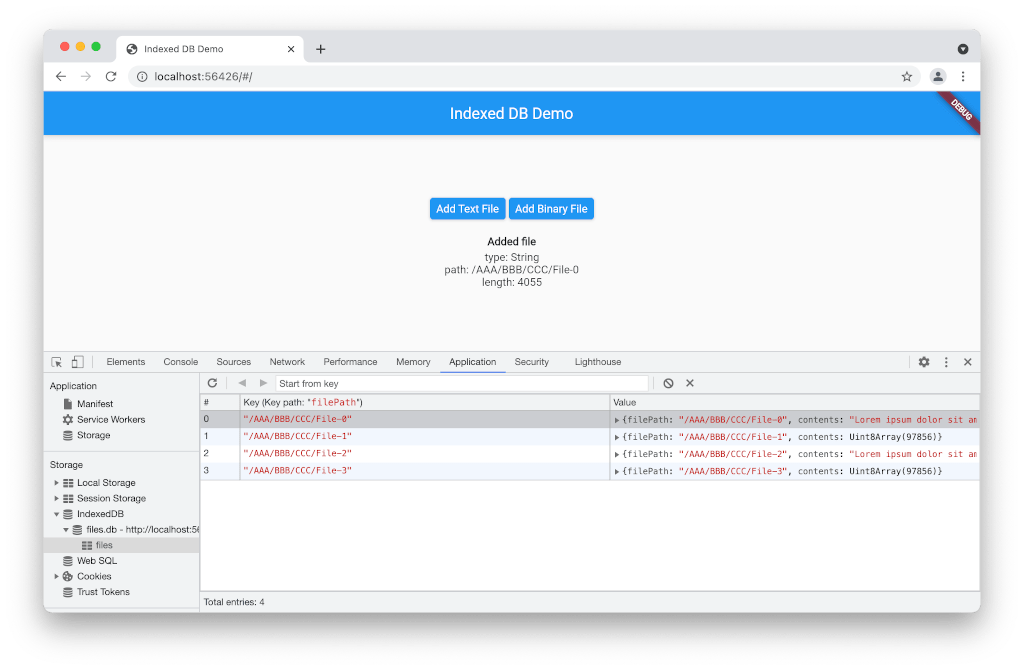Click the Toggle Device Toolbar icon

tap(77, 361)
